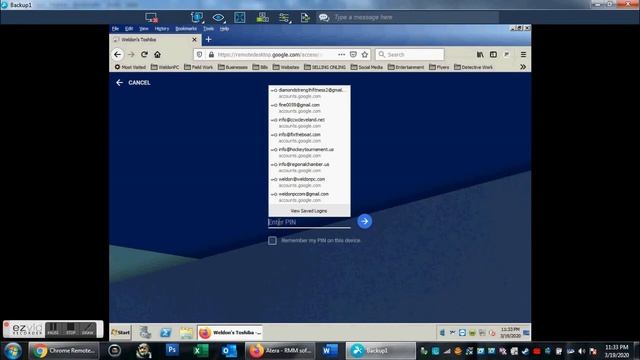This screenshot has width=640, height=360.
Task: Close the Weldon's Toshiba tab
Action: (x=194, y=40)
